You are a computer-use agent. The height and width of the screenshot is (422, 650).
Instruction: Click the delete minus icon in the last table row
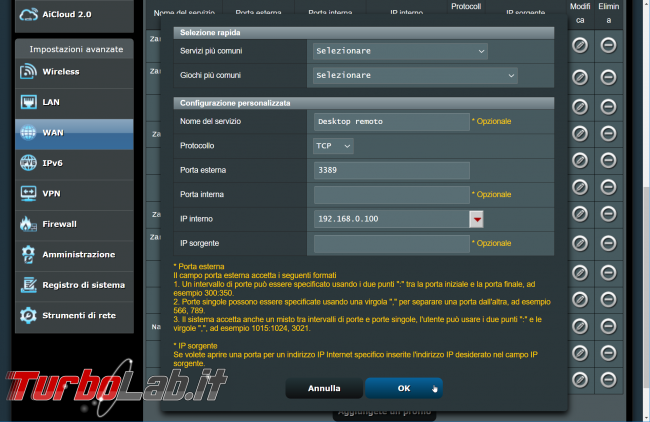609,380
